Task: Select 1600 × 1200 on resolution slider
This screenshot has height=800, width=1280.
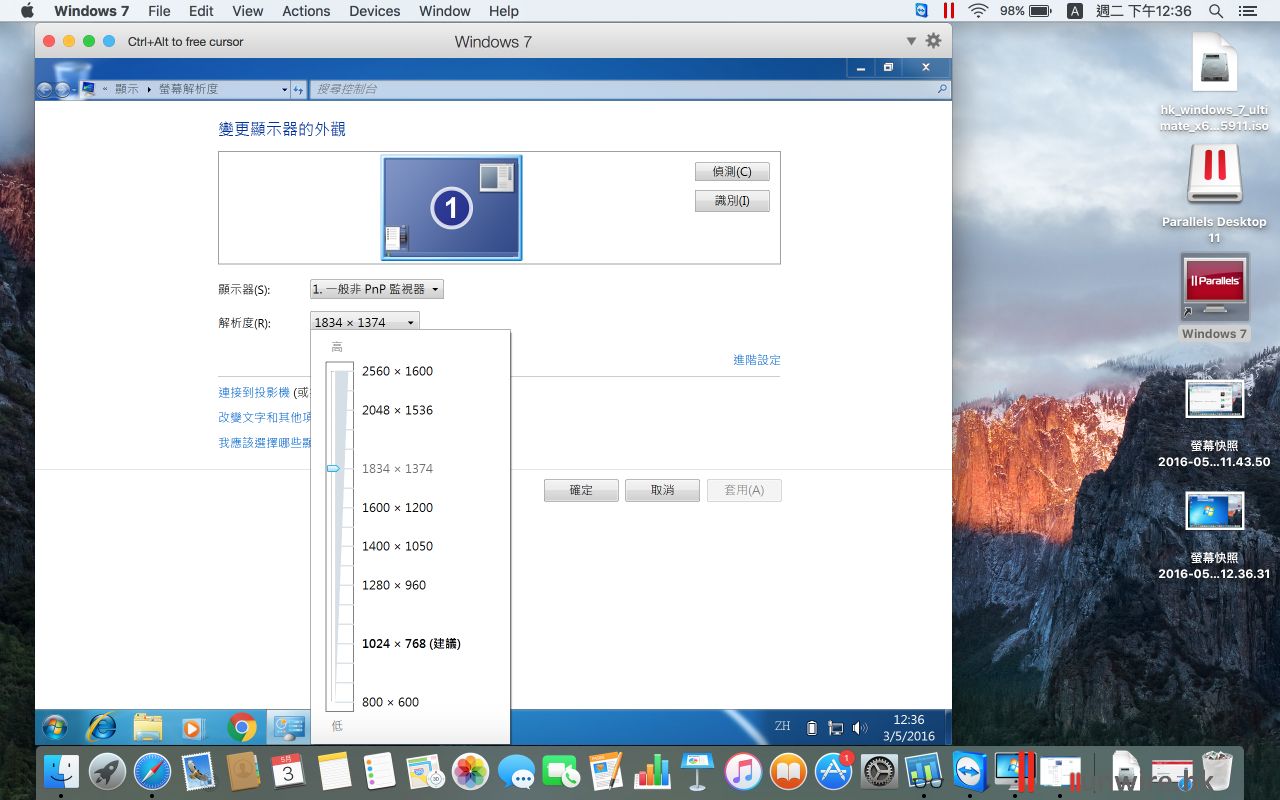Action: 397,507
